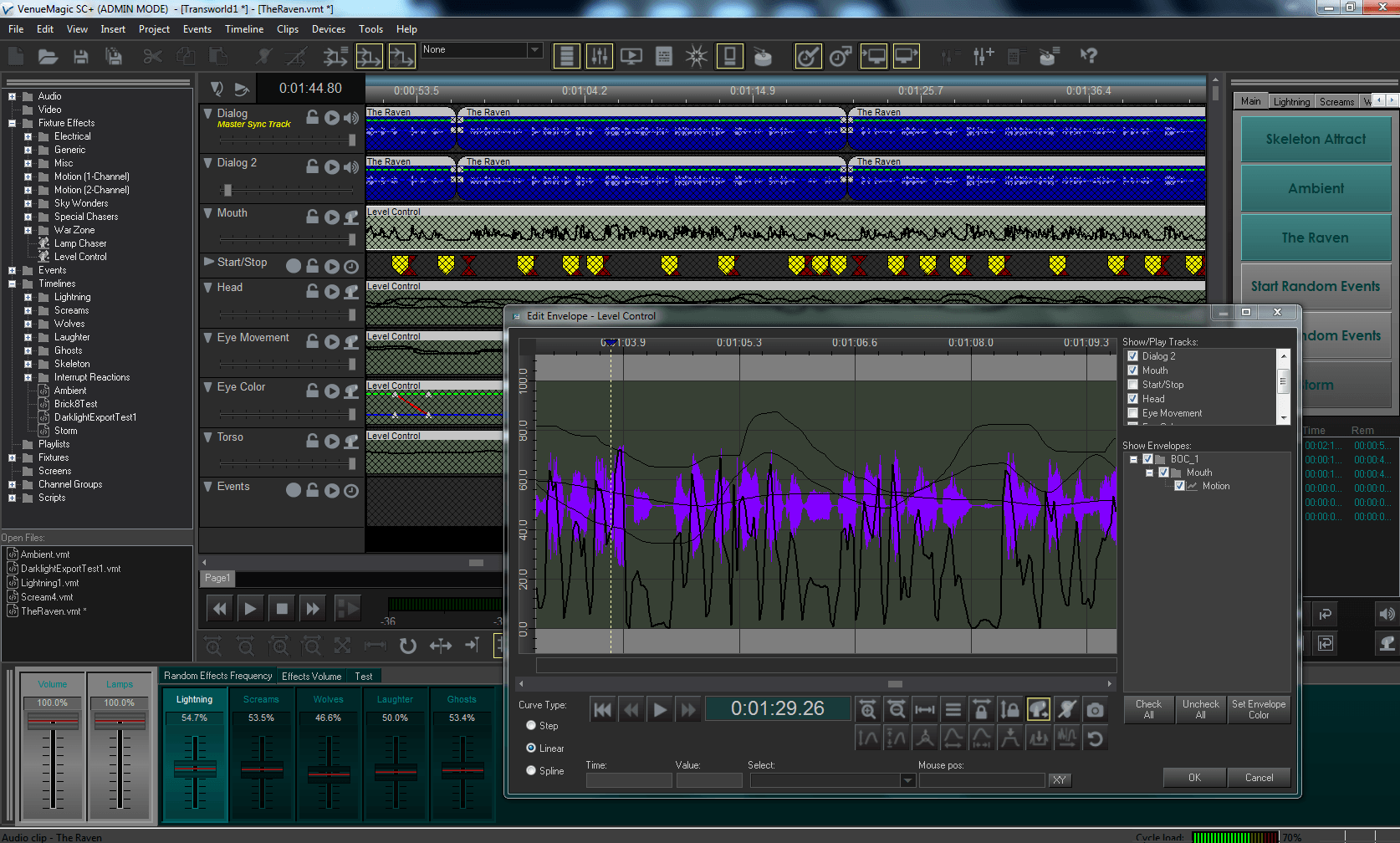Click Start Random Events button
Screen dimensions: 1400x843
pos(1316,286)
